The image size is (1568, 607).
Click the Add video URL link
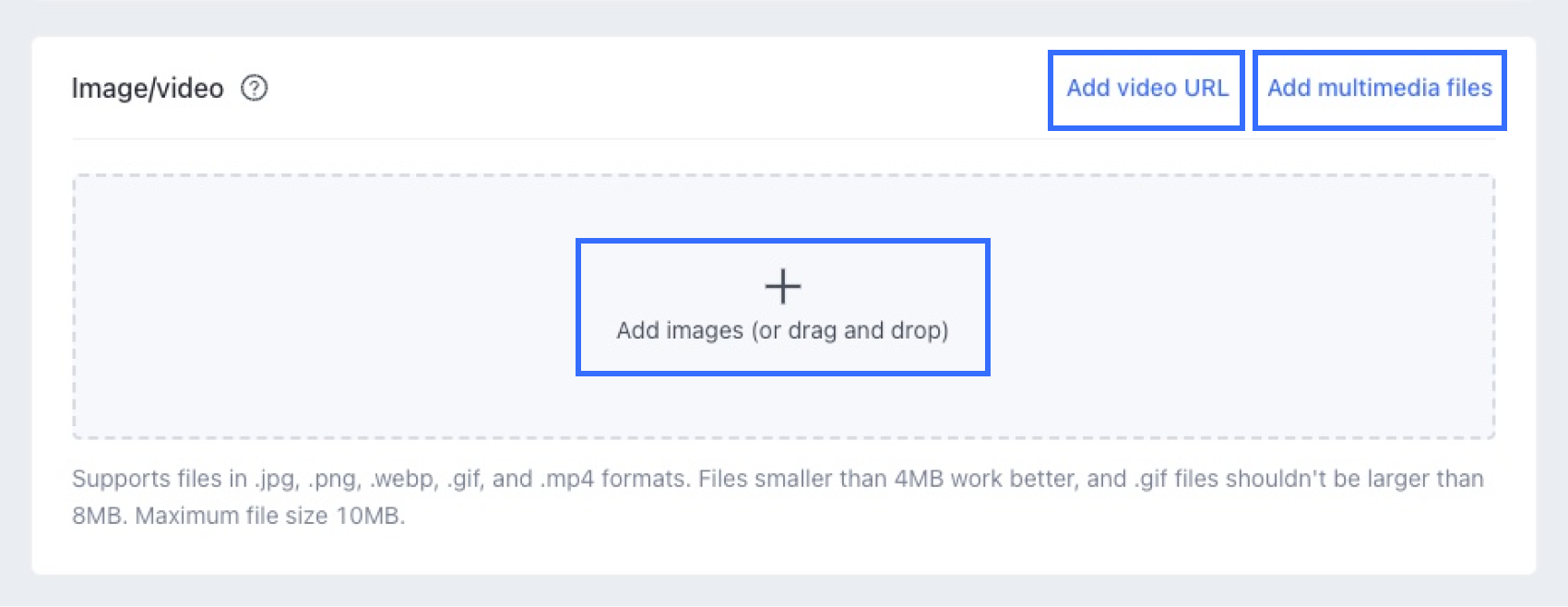tap(1146, 89)
